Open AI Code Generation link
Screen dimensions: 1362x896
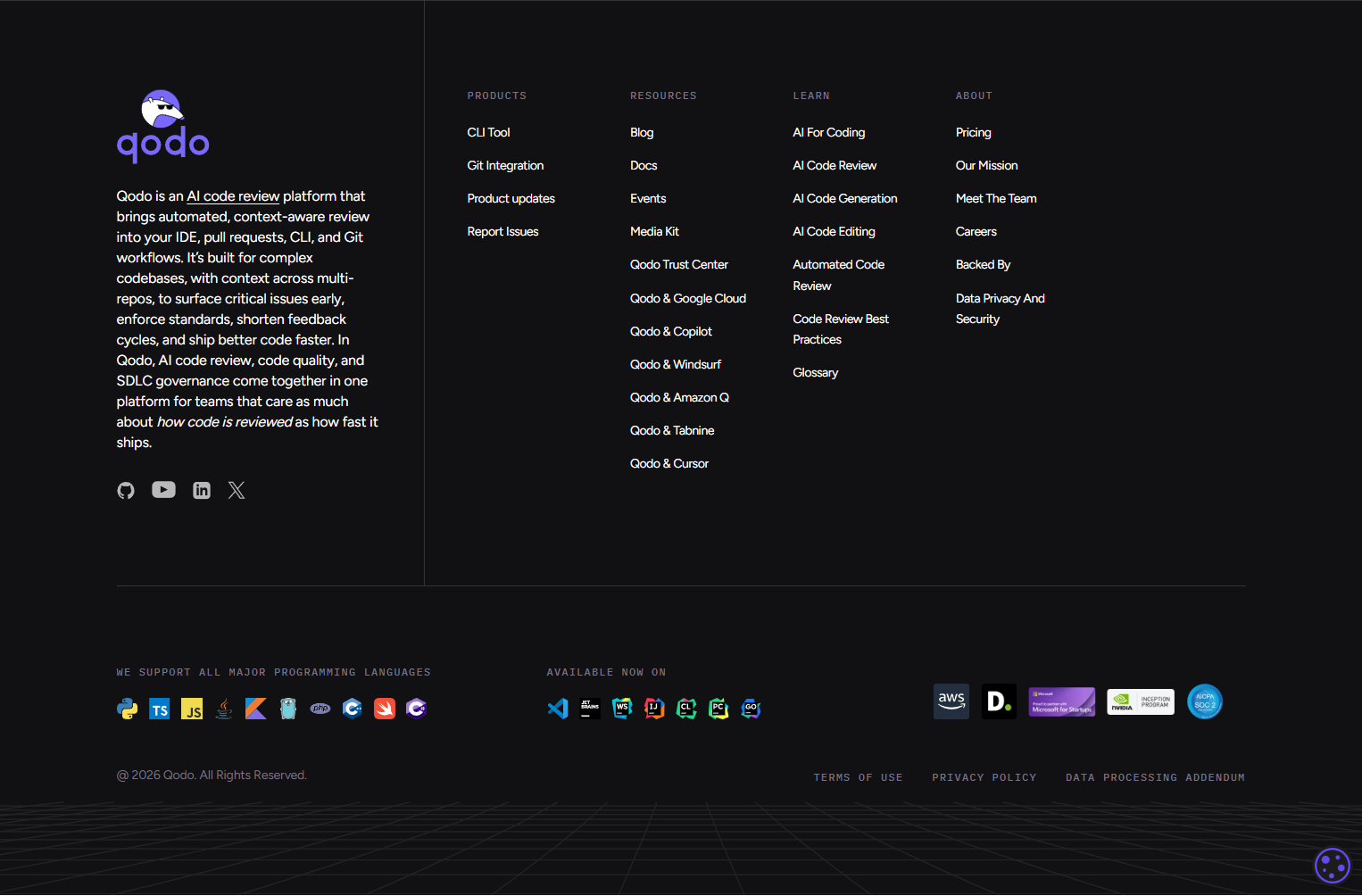pyautogui.click(x=845, y=198)
